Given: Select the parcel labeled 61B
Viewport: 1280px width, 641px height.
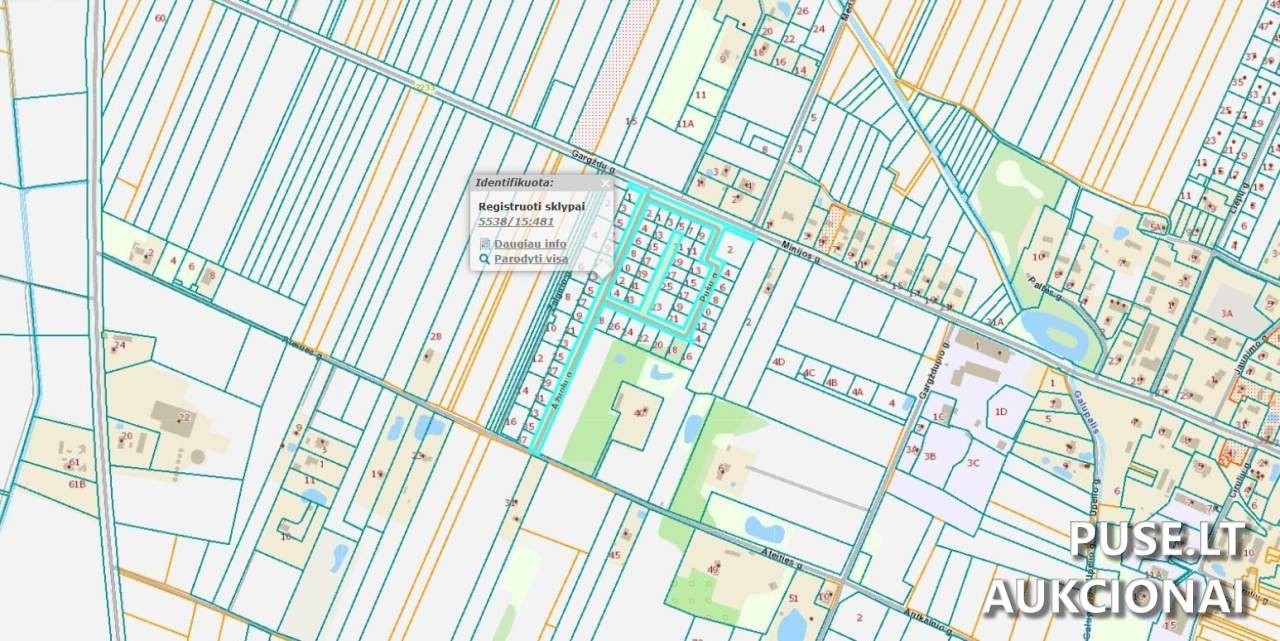Looking at the screenshot, I should (x=77, y=484).
